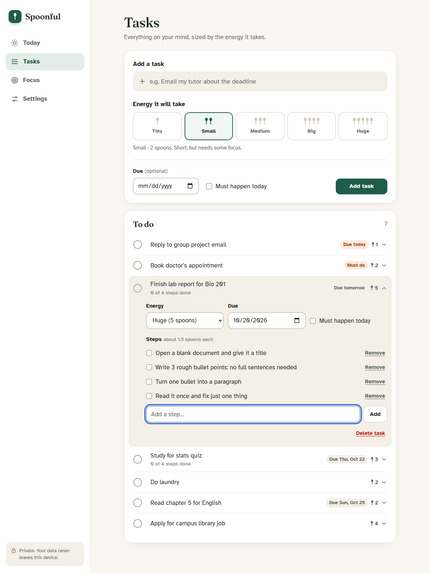The width and height of the screenshot is (430, 573).
Task: Open the Today page
Action: 45,43
